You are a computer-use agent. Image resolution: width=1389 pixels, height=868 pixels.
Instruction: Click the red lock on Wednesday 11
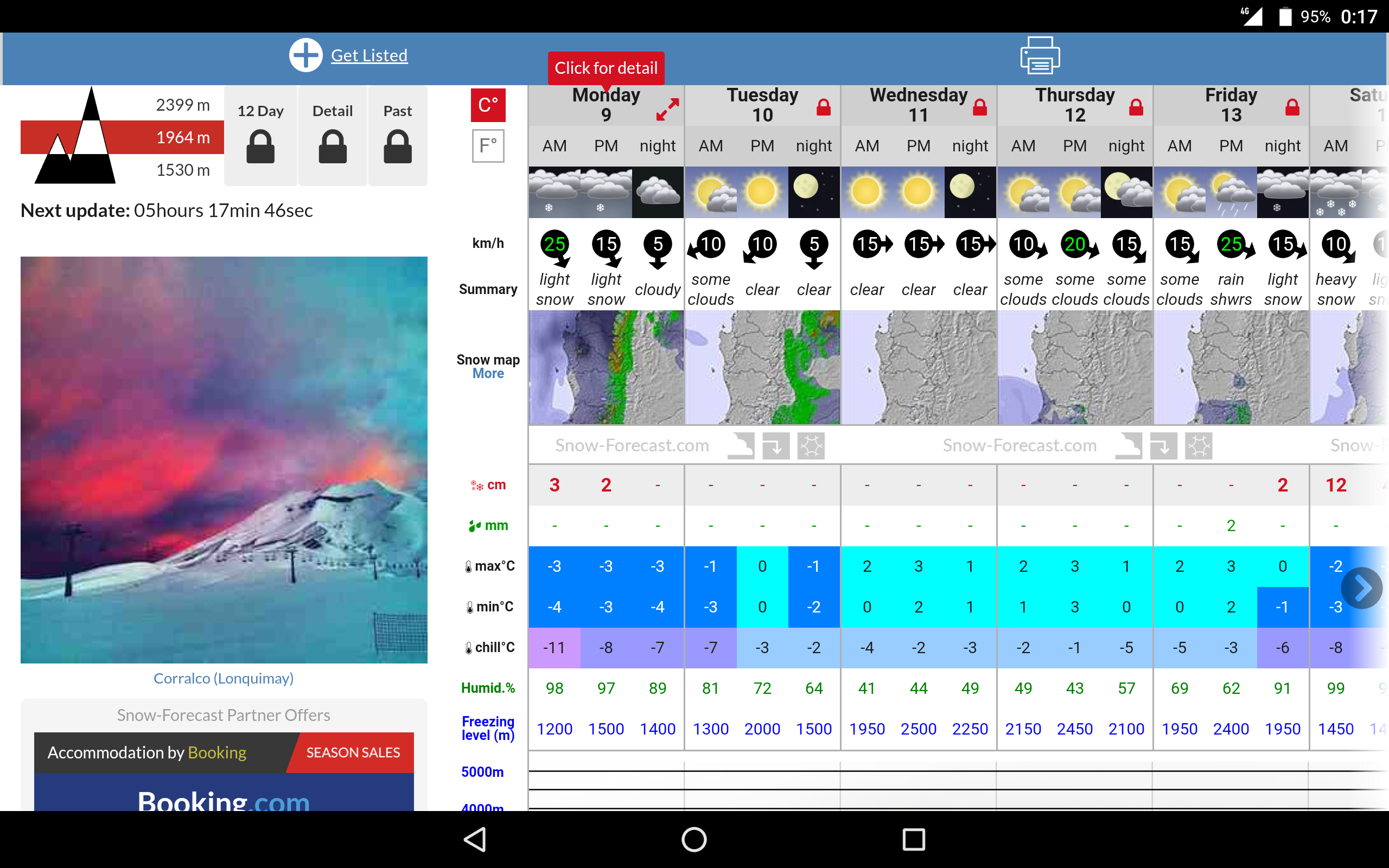[x=980, y=107]
